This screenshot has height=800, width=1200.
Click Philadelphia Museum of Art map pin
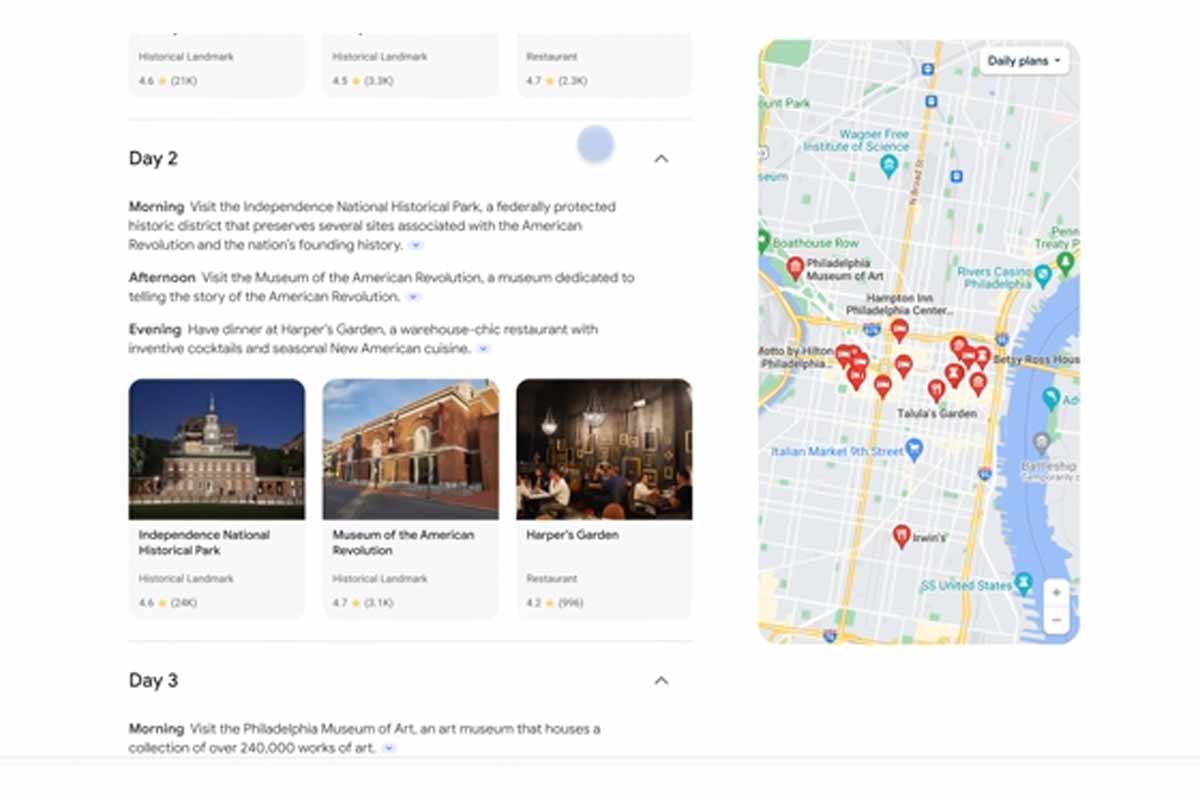click(x=795, y=267)
